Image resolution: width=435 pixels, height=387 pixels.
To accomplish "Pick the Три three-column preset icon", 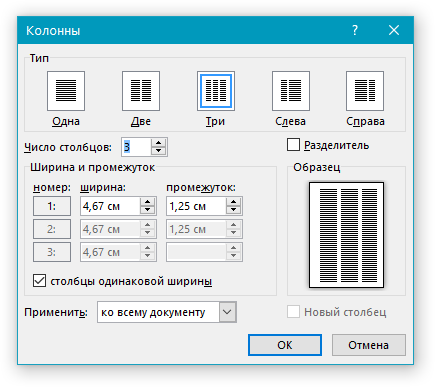I will 216,91.
